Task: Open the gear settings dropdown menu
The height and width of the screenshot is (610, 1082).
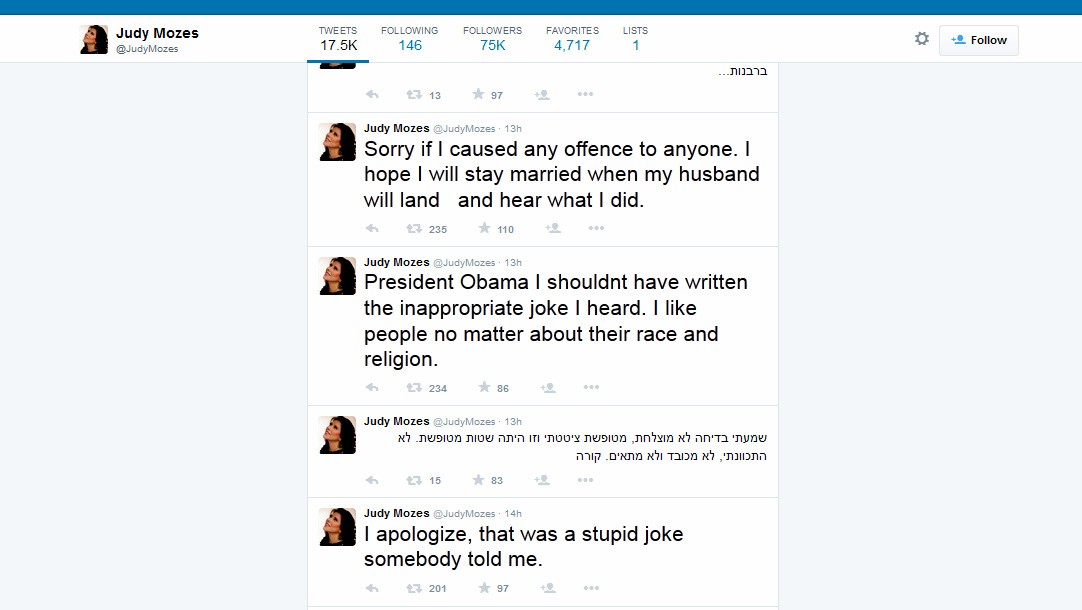Action: [x=922, y=39]
